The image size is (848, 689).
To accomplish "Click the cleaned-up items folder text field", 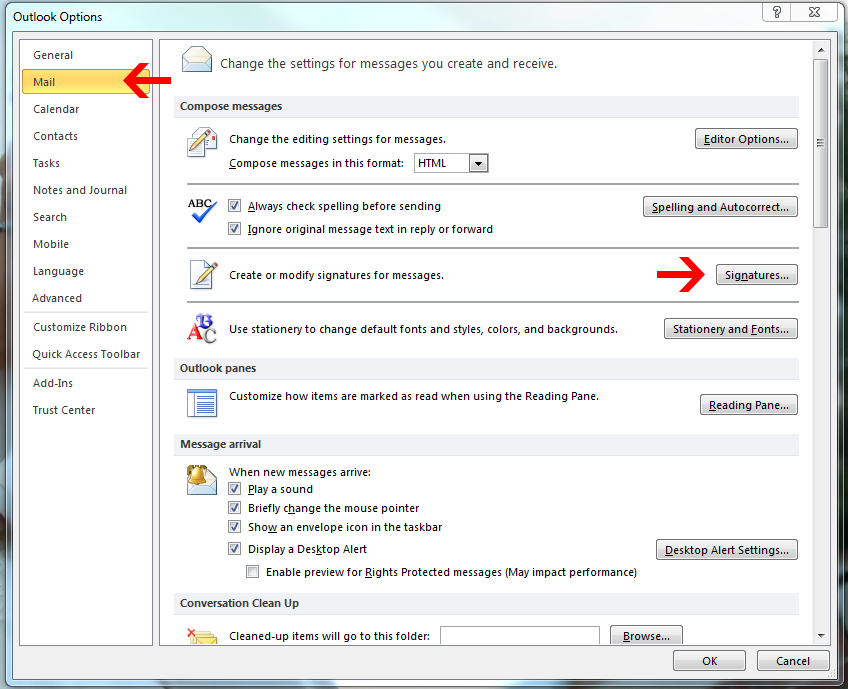I will [519, 636].
